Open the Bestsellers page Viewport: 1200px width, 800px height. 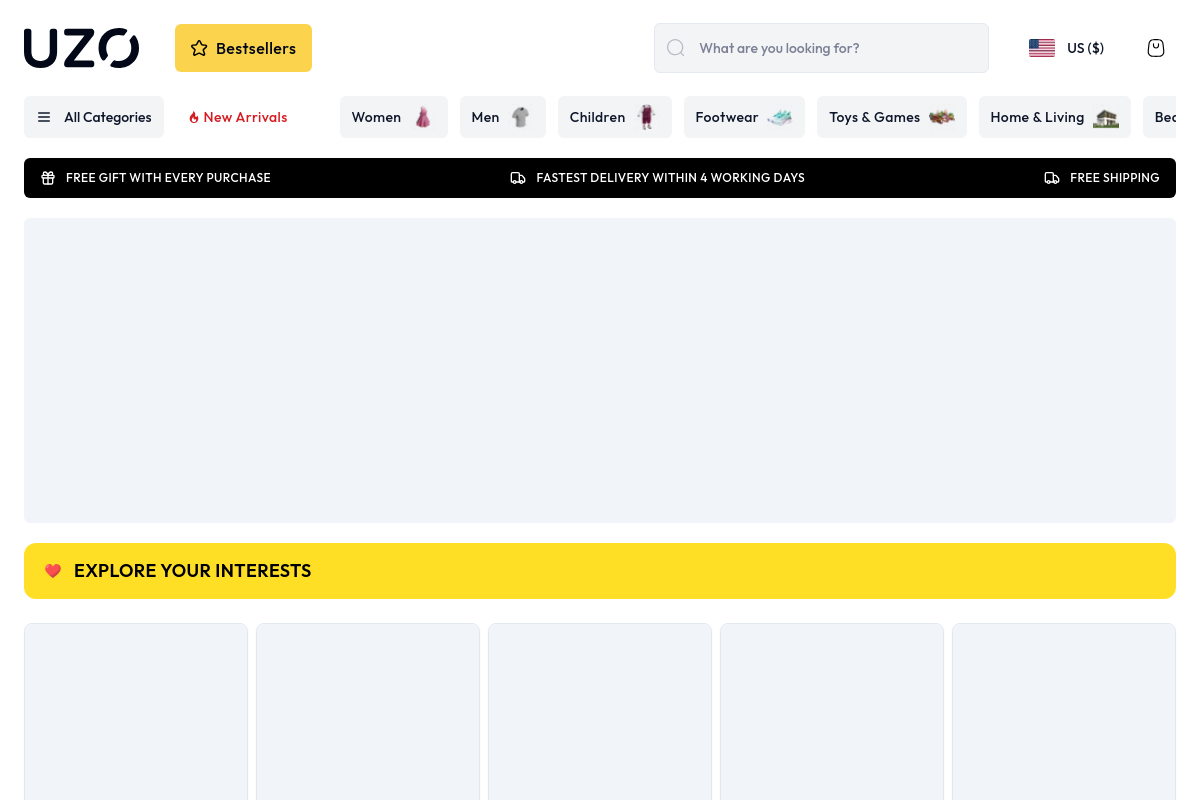click(243, 48)
